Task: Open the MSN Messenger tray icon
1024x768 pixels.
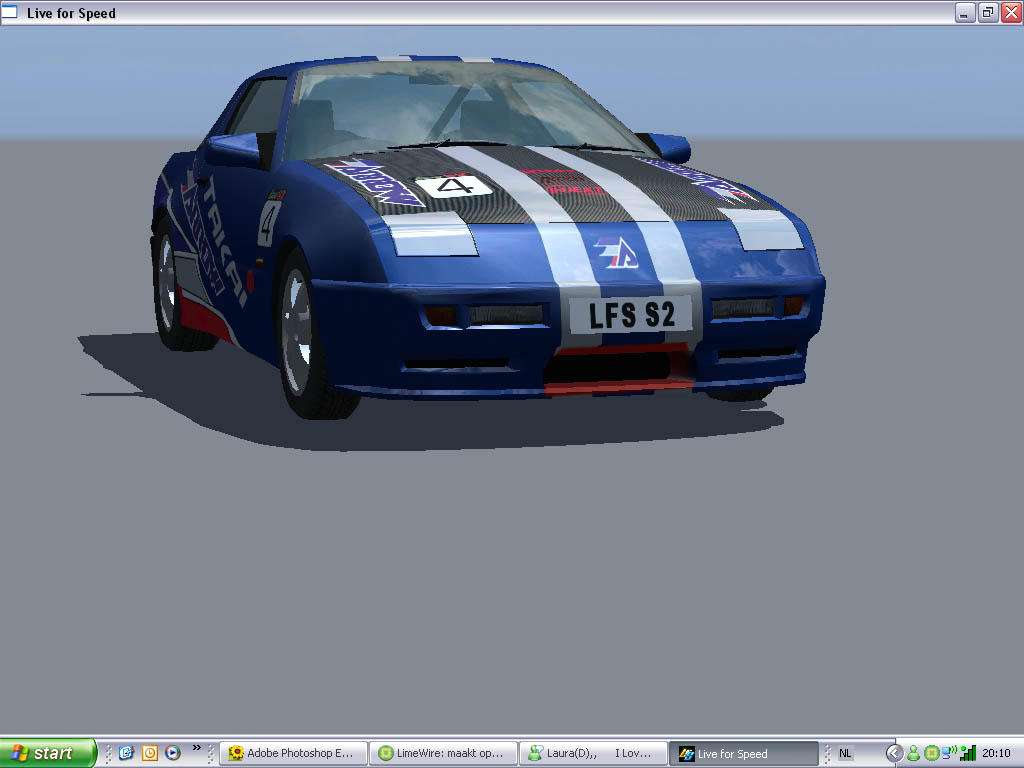Action: [913, 753]
